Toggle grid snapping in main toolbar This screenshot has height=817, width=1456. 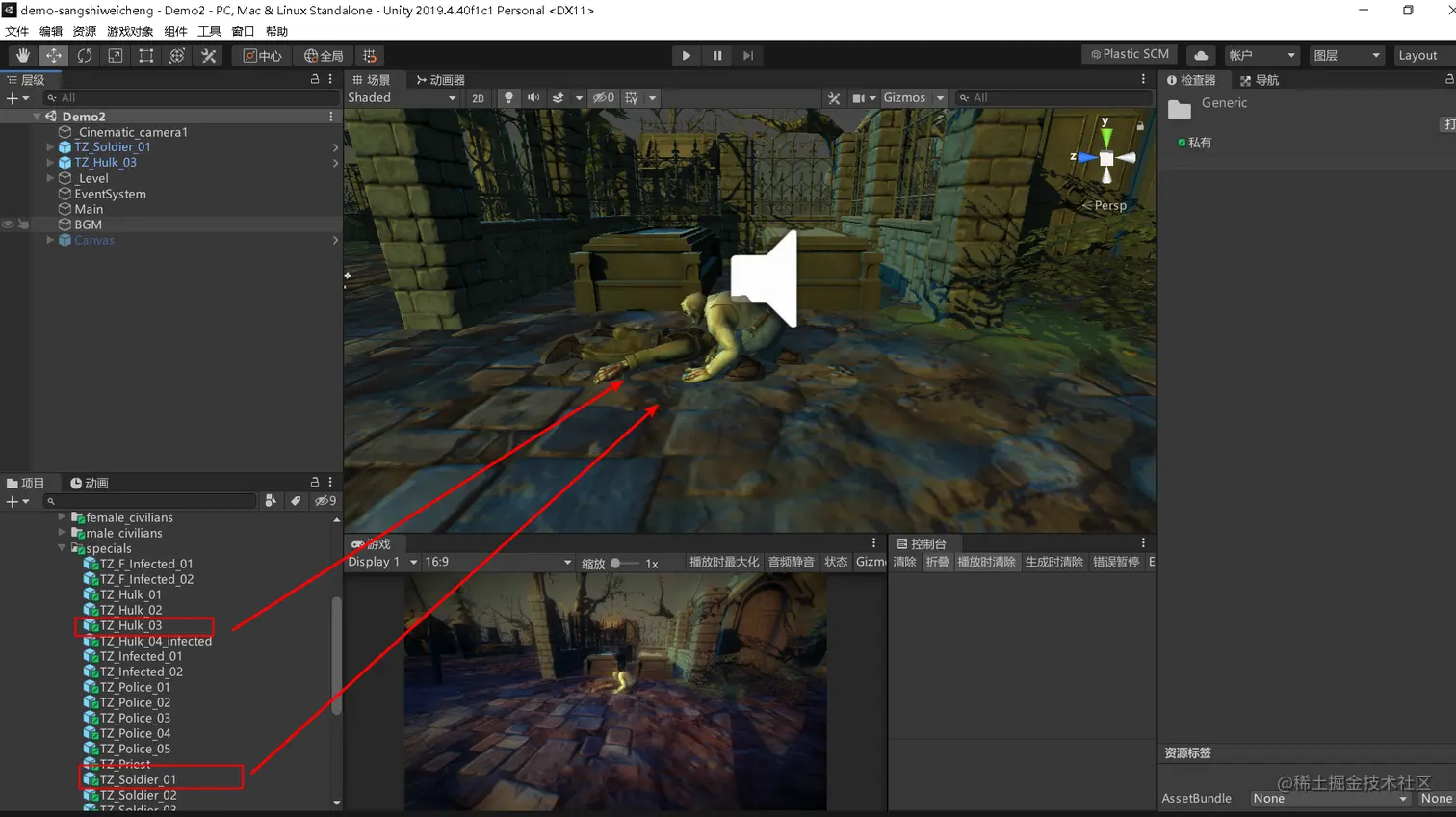pos(369,56)
